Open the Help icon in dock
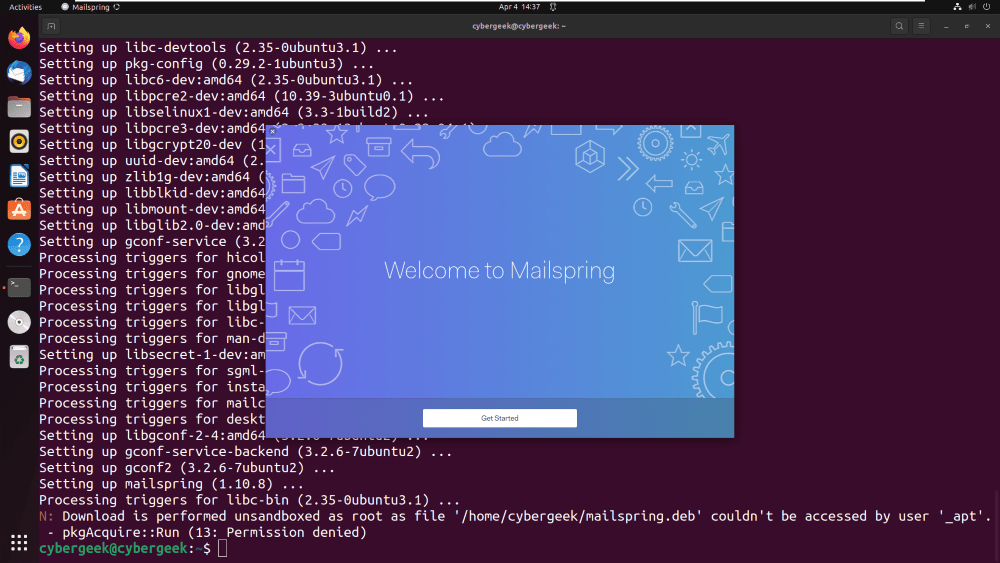This screenshot has height=563, width=1000. 19,244
